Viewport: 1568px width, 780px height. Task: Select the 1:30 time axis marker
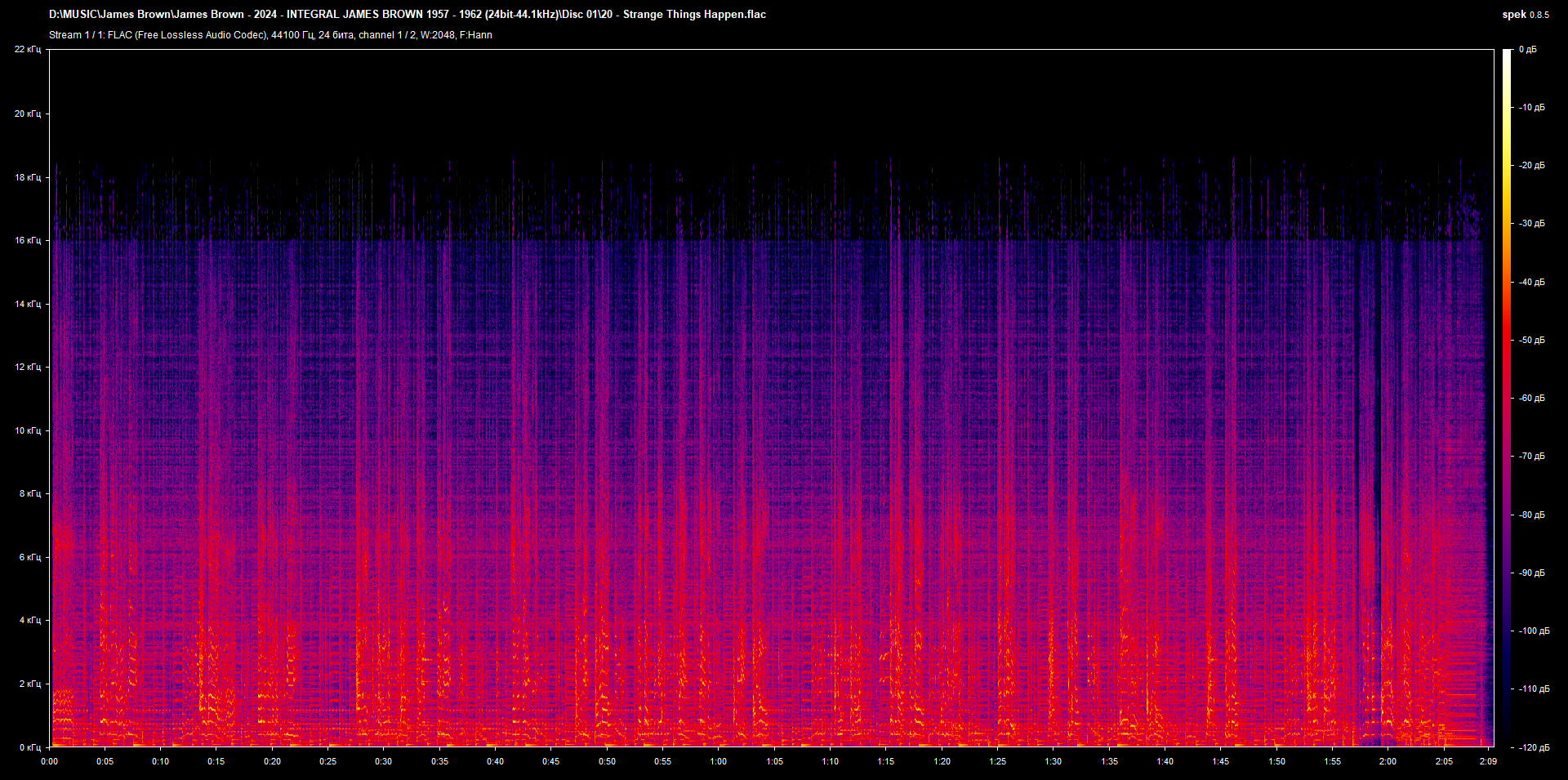[x=1053, y=761]
